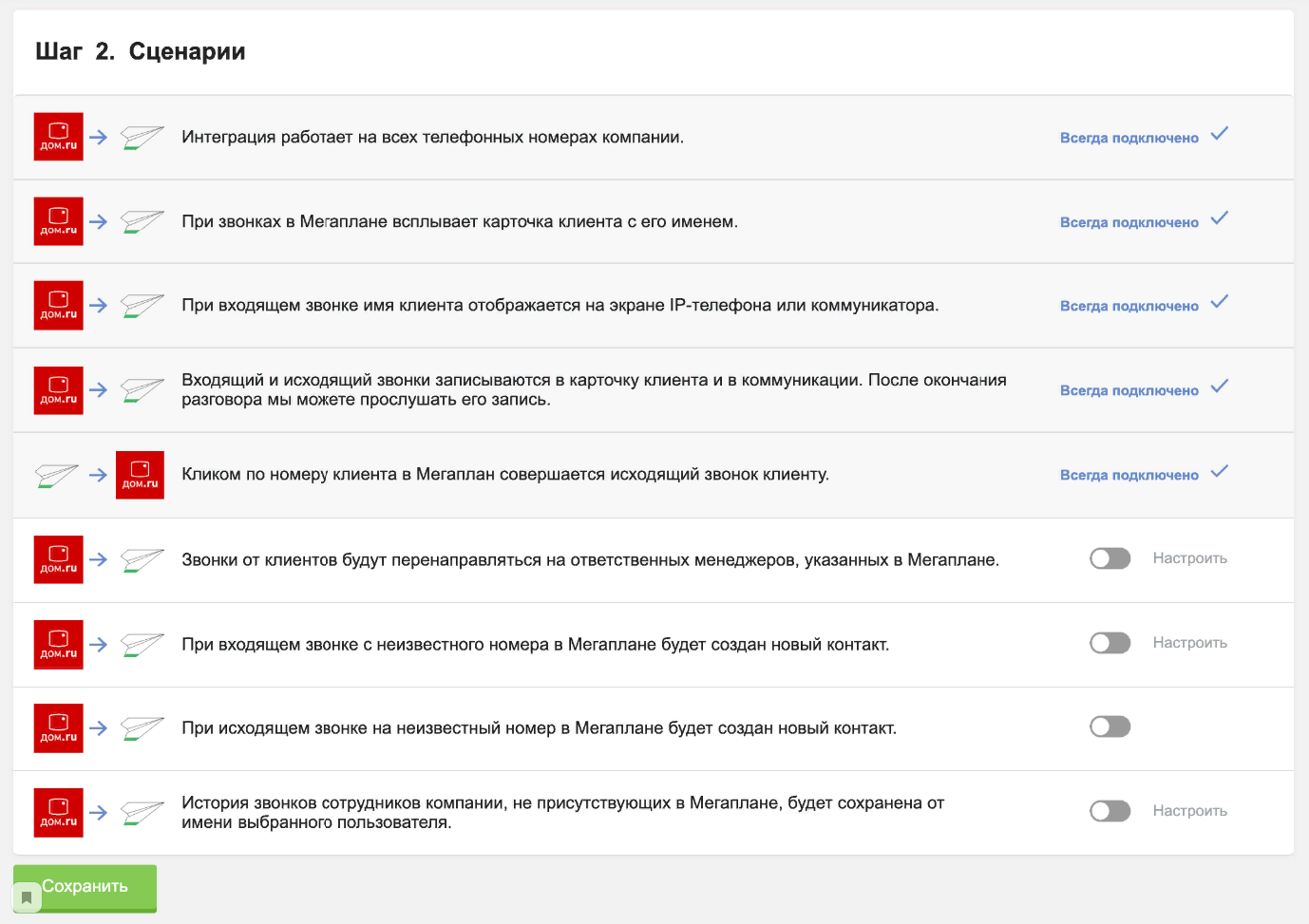
Task: Toggle new contact on unknown incoming call
Action: pyautogui.click(x=1110, y=643)
